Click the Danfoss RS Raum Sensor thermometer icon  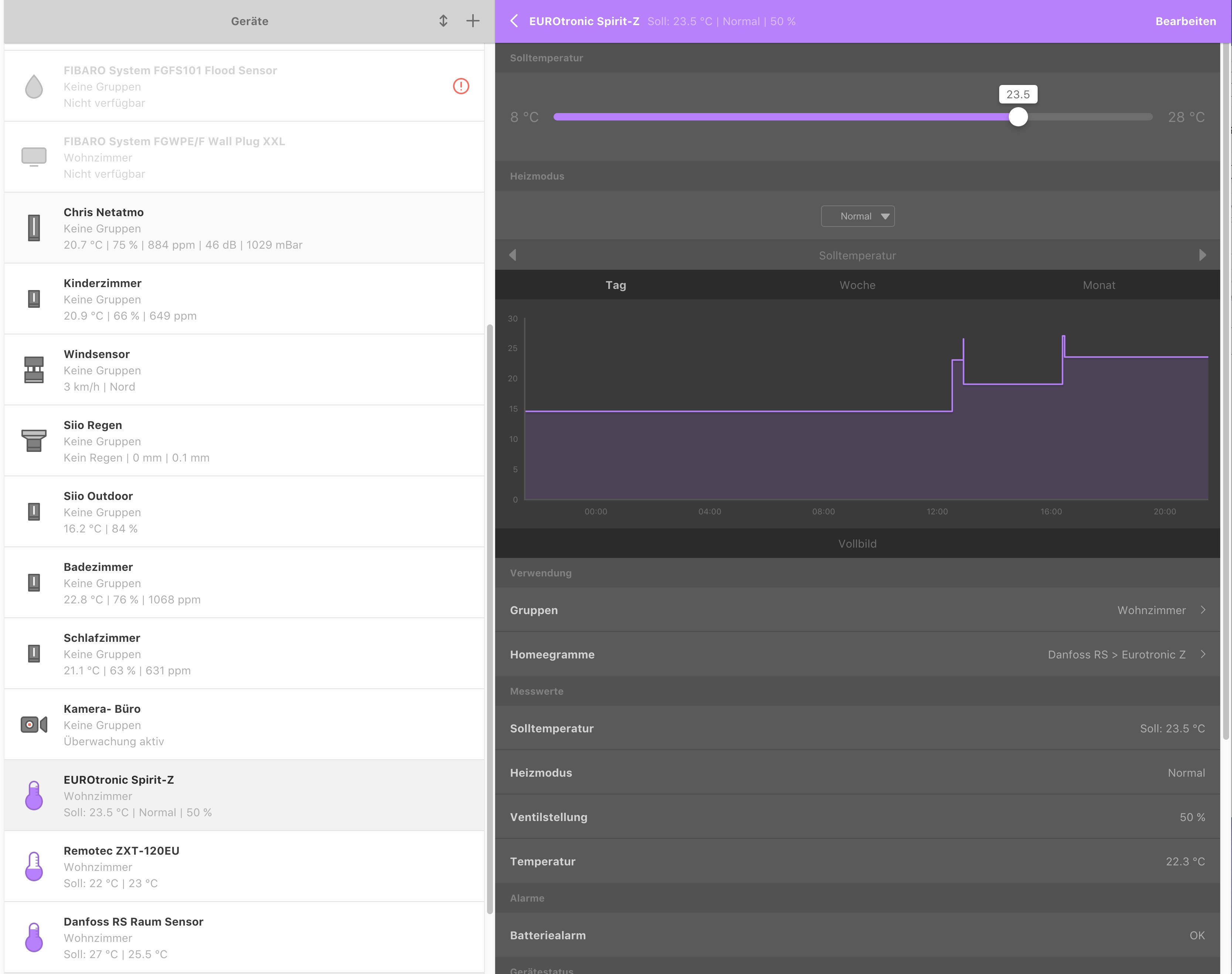pyautogui.click(x=34, y=937)
